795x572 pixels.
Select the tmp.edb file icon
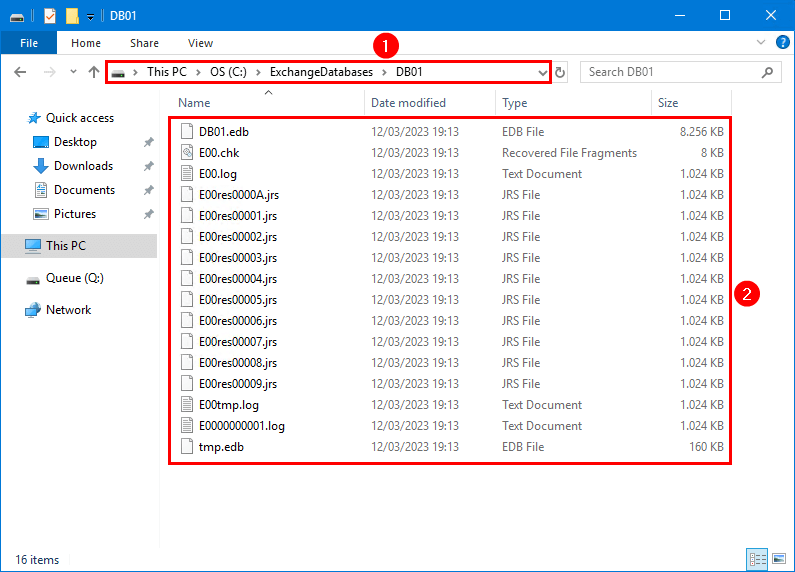point(187,447)
